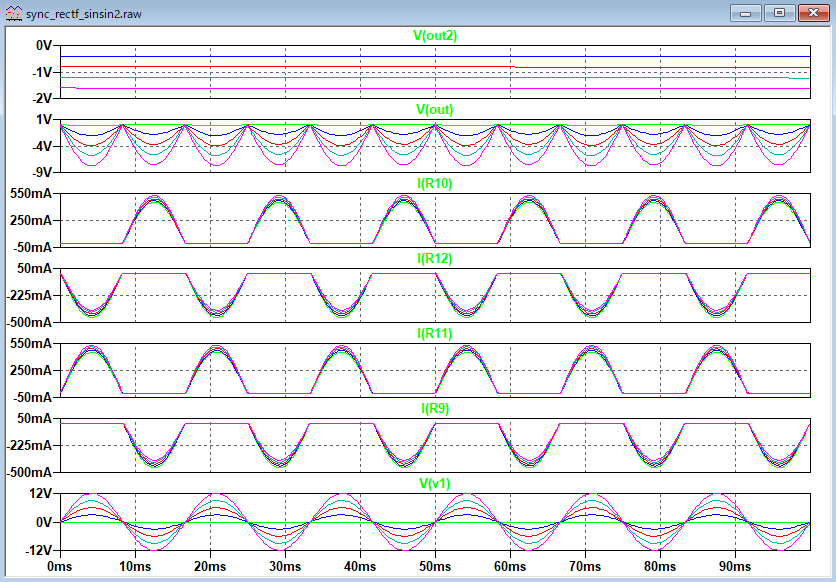Click the LTspice waveform window icon
This screenshot has height=582, width=836.
13,13
